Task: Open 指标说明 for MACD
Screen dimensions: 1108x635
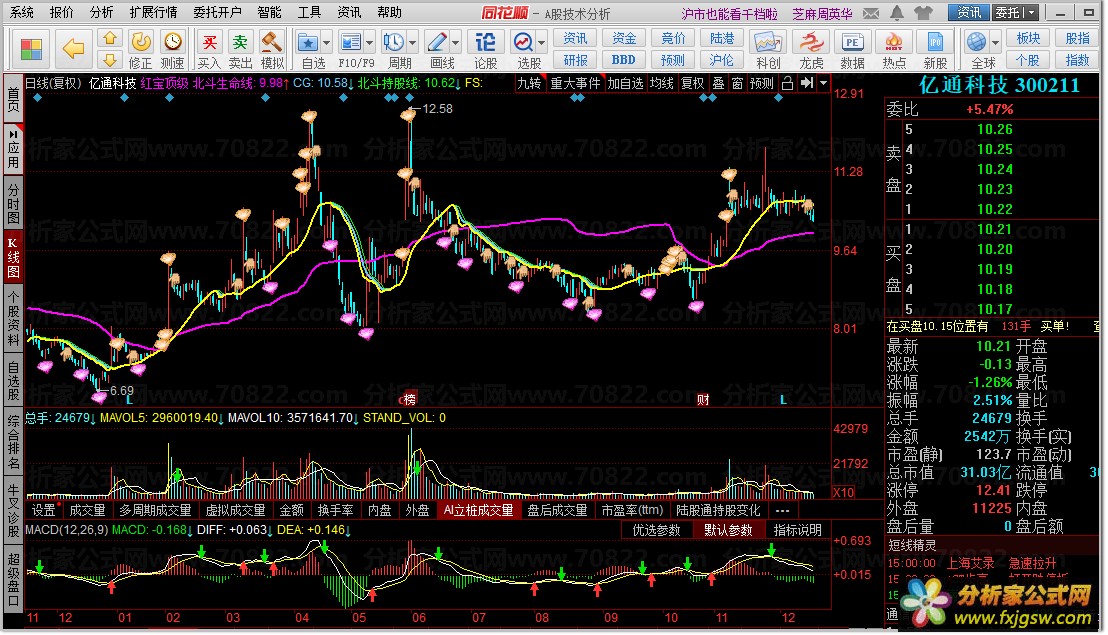Action: 797,530
